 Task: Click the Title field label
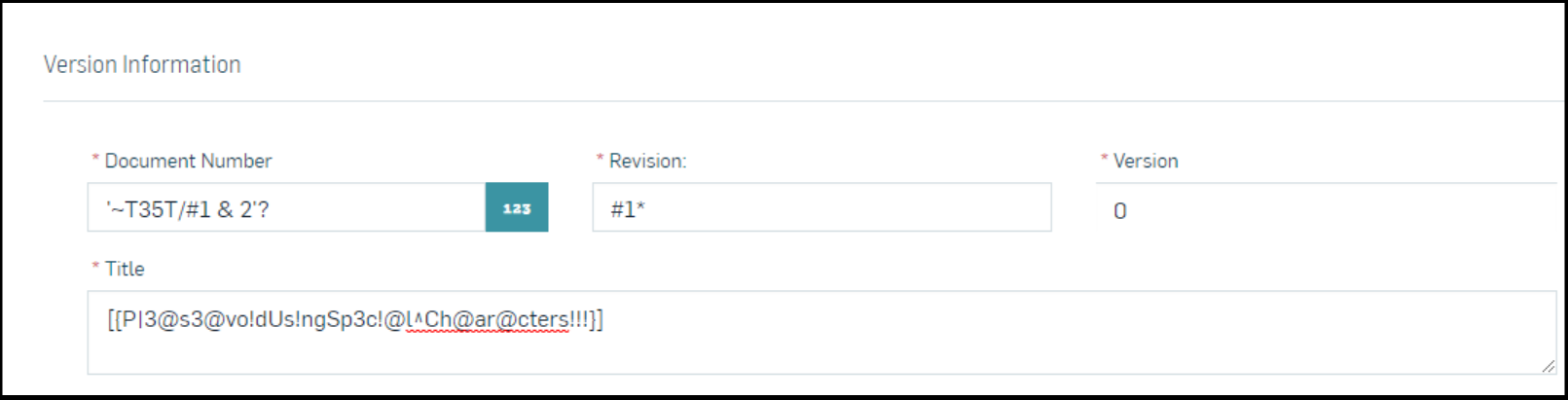125,269
